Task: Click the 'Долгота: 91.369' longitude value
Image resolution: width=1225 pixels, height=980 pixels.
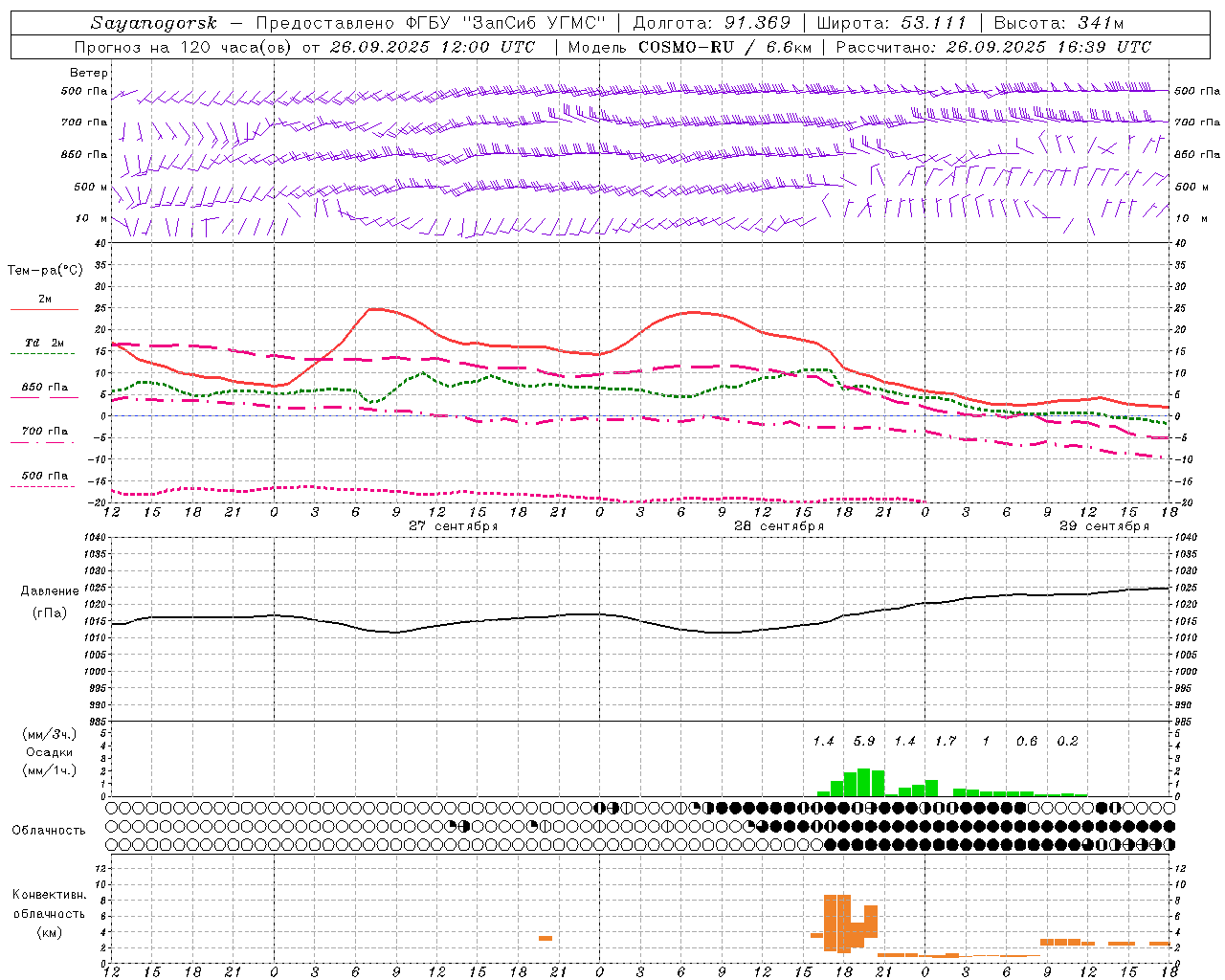Action: tap(712, 23)
